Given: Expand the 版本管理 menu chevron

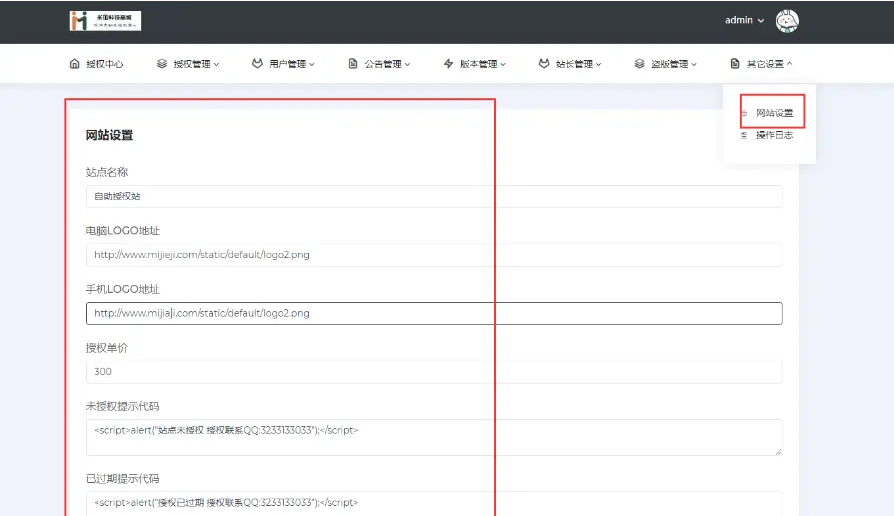Looking at the screenshot, I should pos(503,64).
